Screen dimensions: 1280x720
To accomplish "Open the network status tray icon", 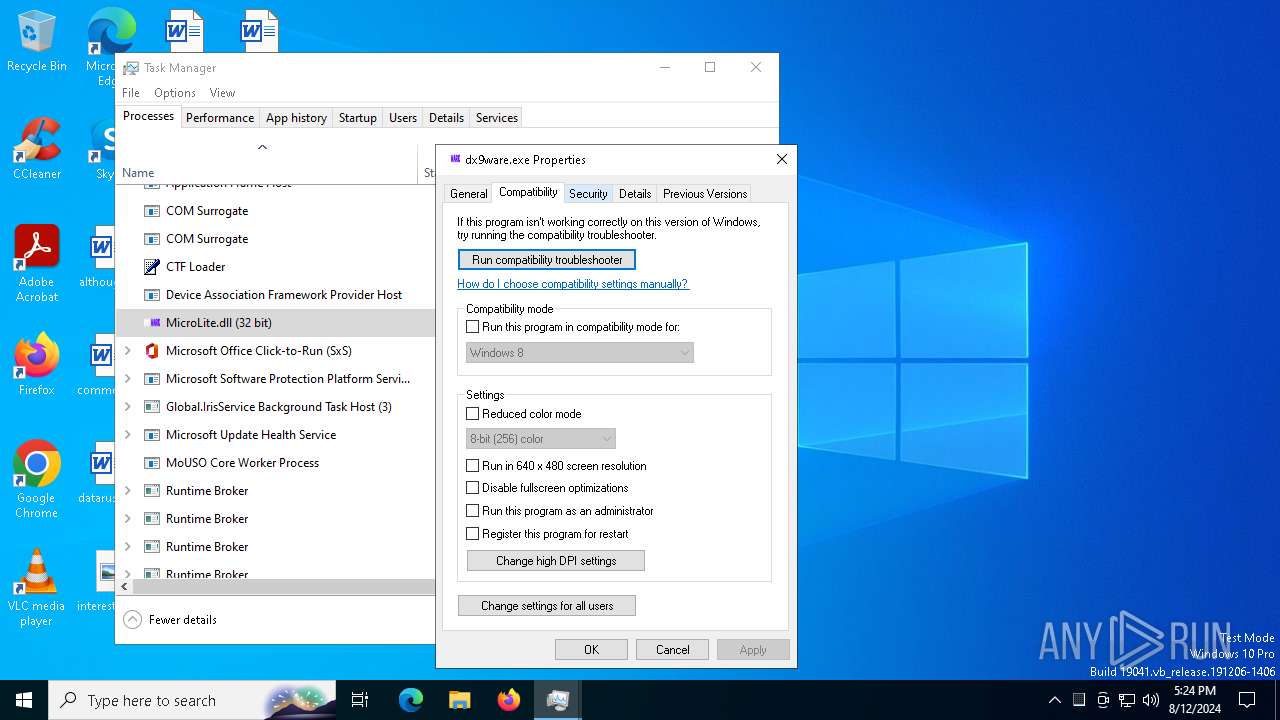I will [1127, 700].
